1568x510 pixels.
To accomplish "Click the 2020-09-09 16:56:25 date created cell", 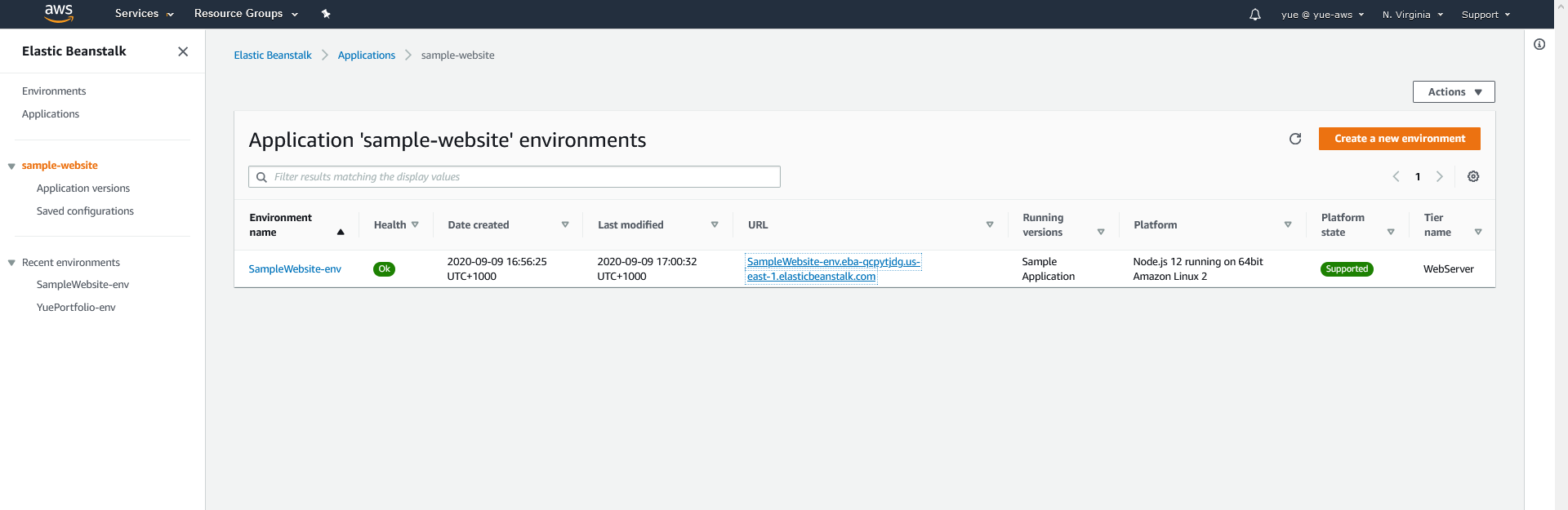I will [497, 269].
